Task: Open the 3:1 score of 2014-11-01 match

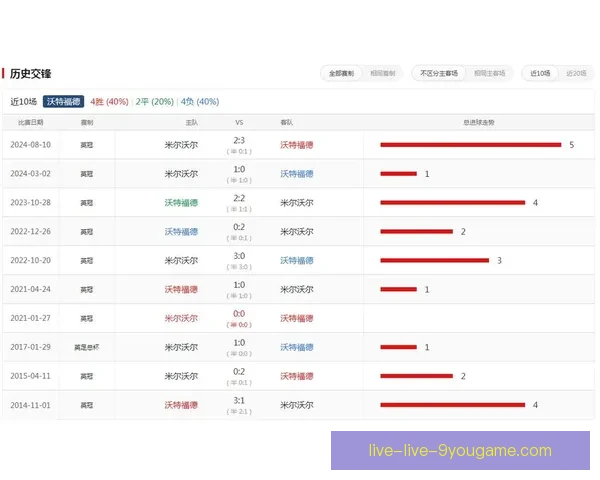Action: point(239,400)
